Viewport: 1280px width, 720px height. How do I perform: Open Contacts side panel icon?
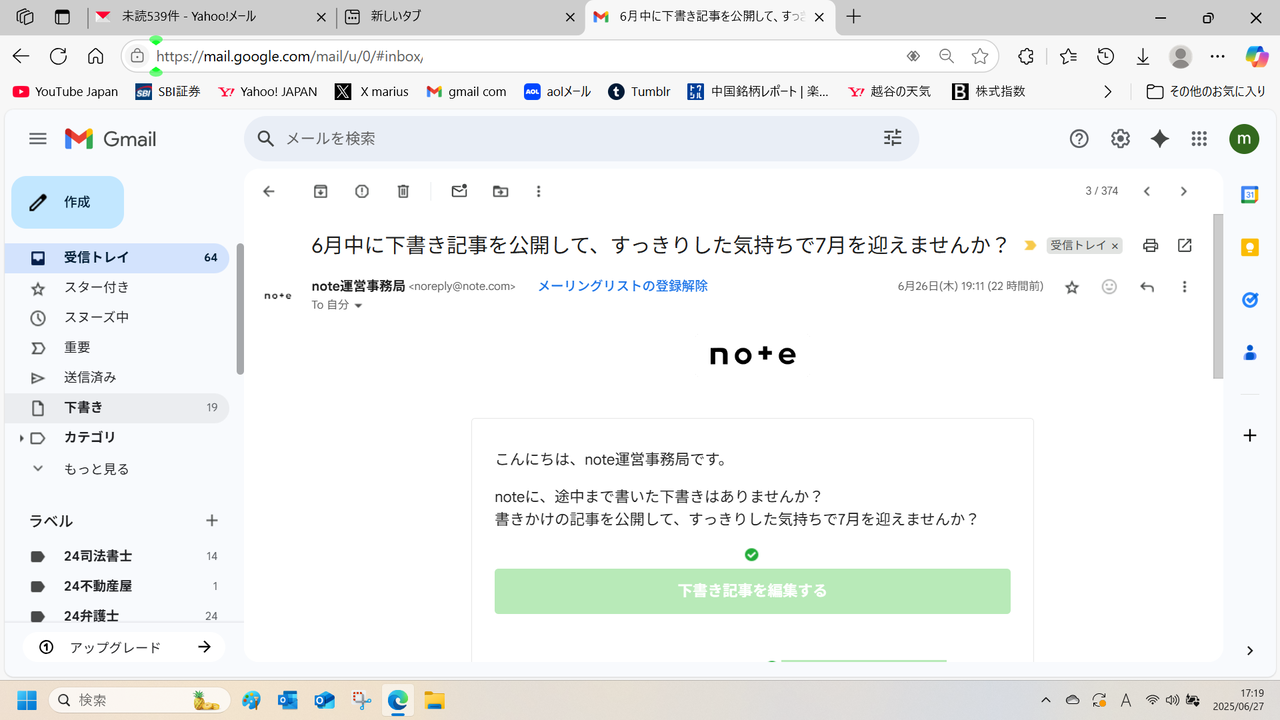[x=1249, y=352]
